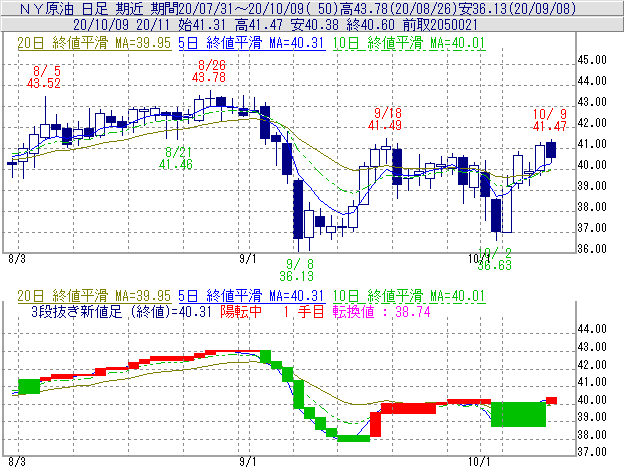
Task: Click the open interest text 前取2050021
Action: pos(440,25)
